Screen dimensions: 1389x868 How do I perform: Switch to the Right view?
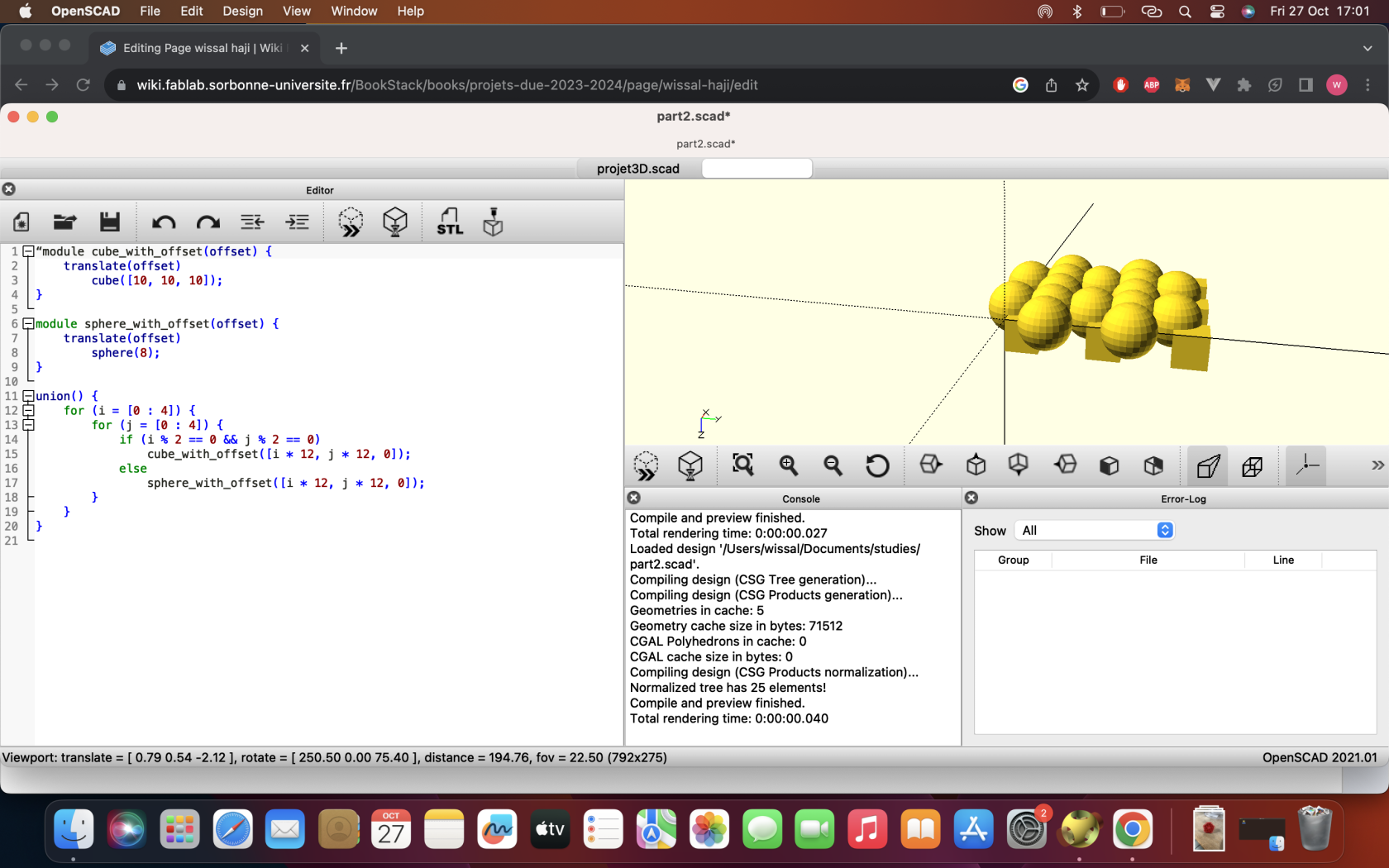[x=931, y=465]
